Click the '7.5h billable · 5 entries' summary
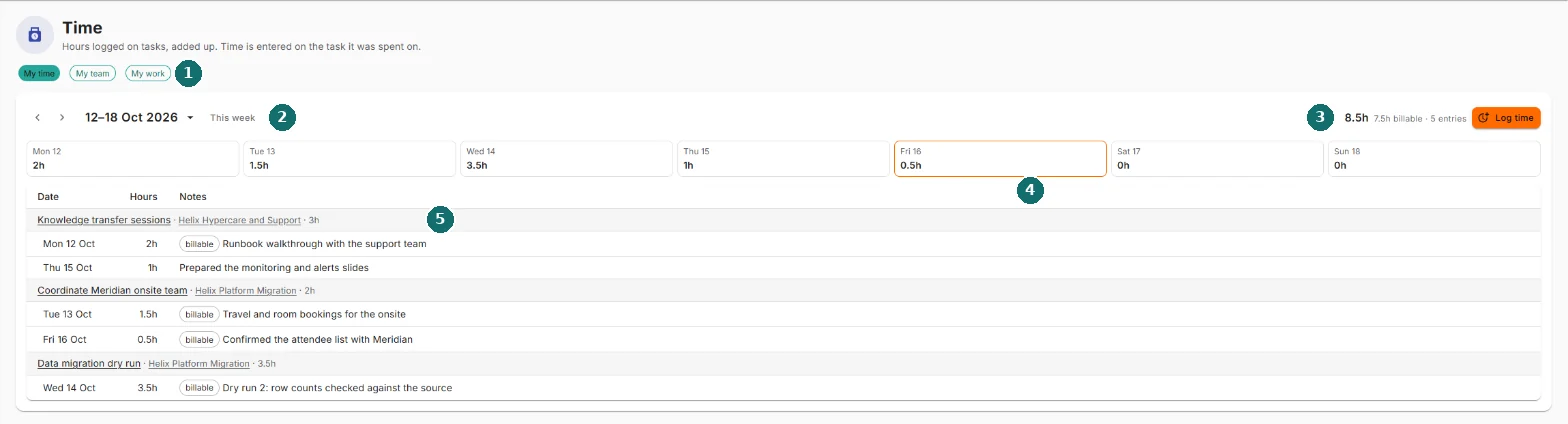 (1420, 118)
